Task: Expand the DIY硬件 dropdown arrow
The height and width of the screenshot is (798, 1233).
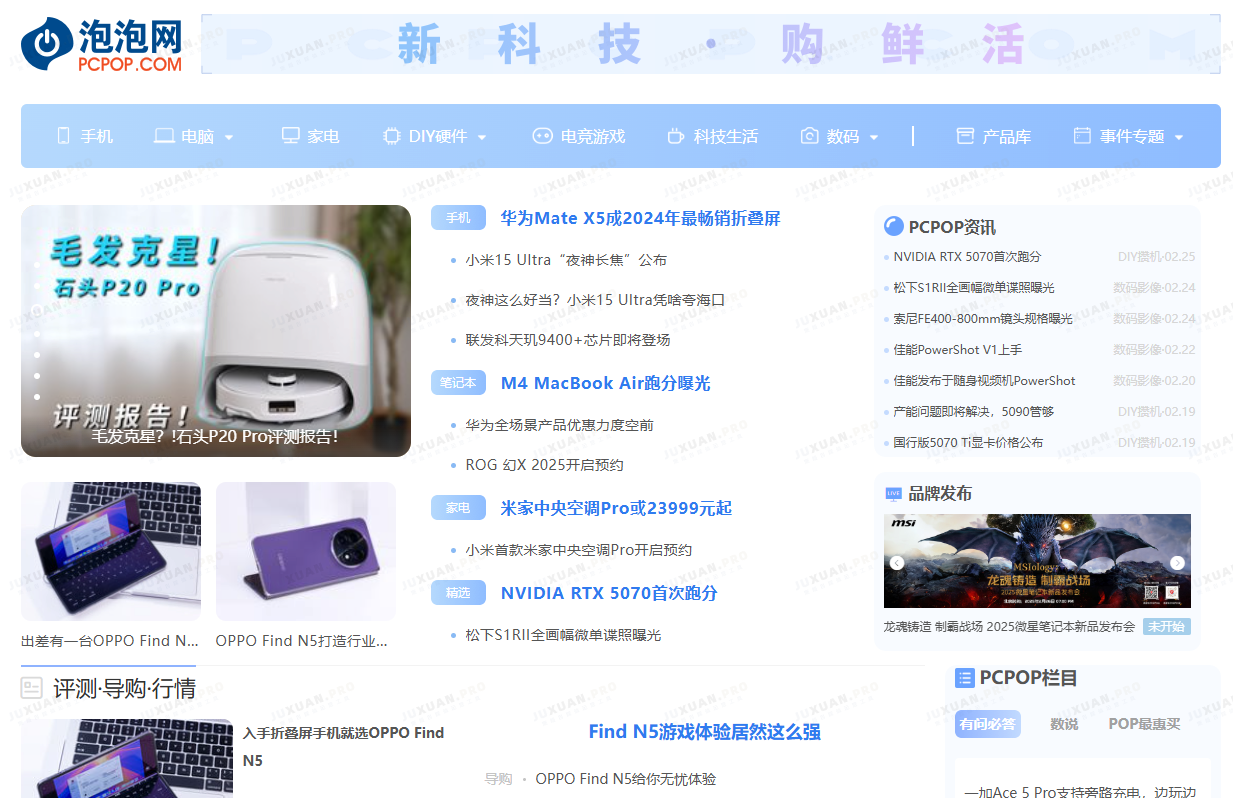Action: pos(482,137)
